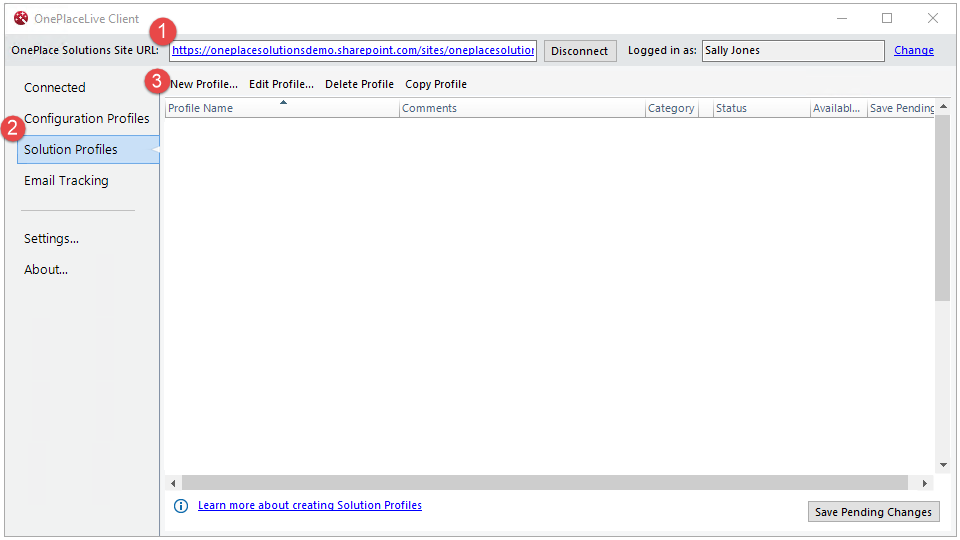
Task: Select the Solution Profiles sidebar item
Action: pos(71,150)
